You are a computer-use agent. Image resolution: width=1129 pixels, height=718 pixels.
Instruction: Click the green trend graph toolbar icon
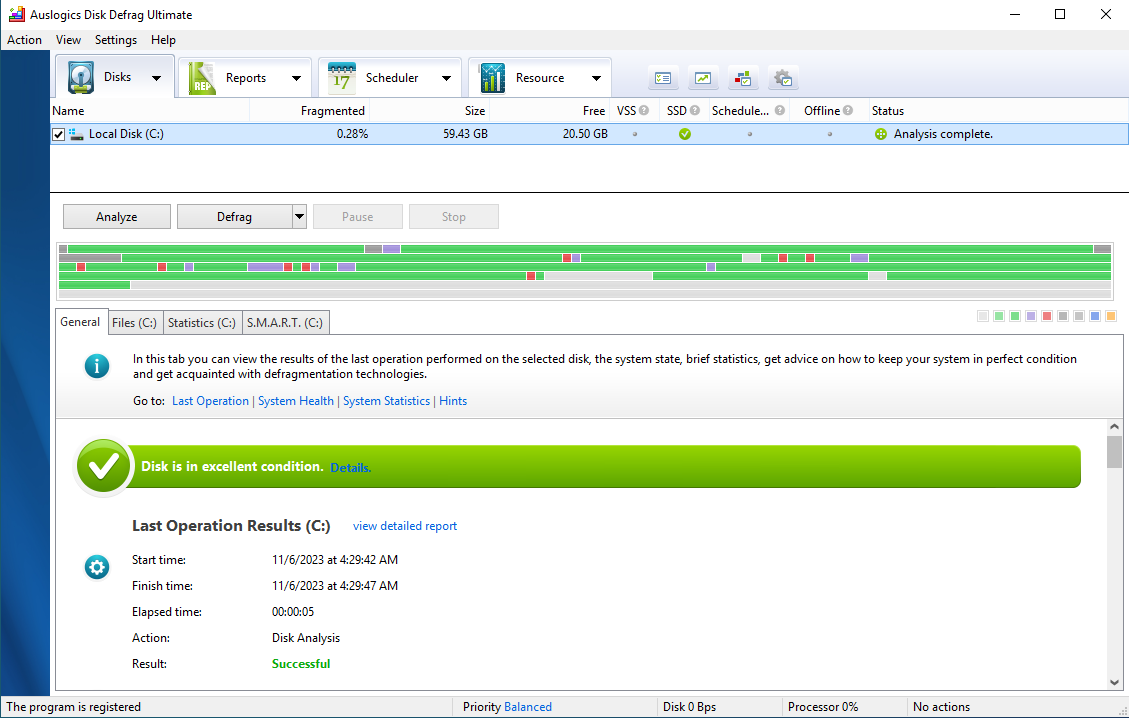[703, 78]
